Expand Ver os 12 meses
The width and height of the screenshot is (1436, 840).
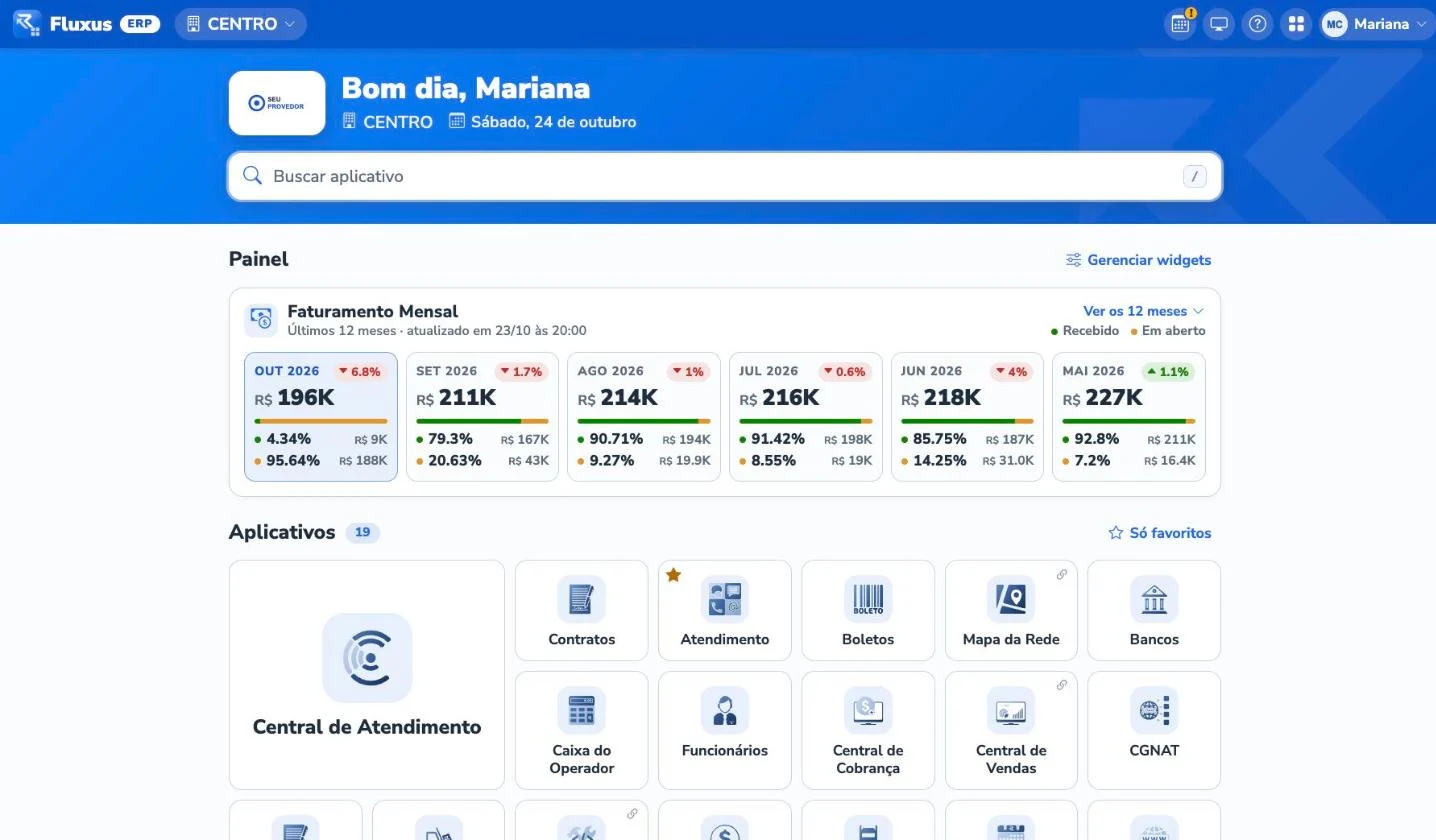[1144, 311]
